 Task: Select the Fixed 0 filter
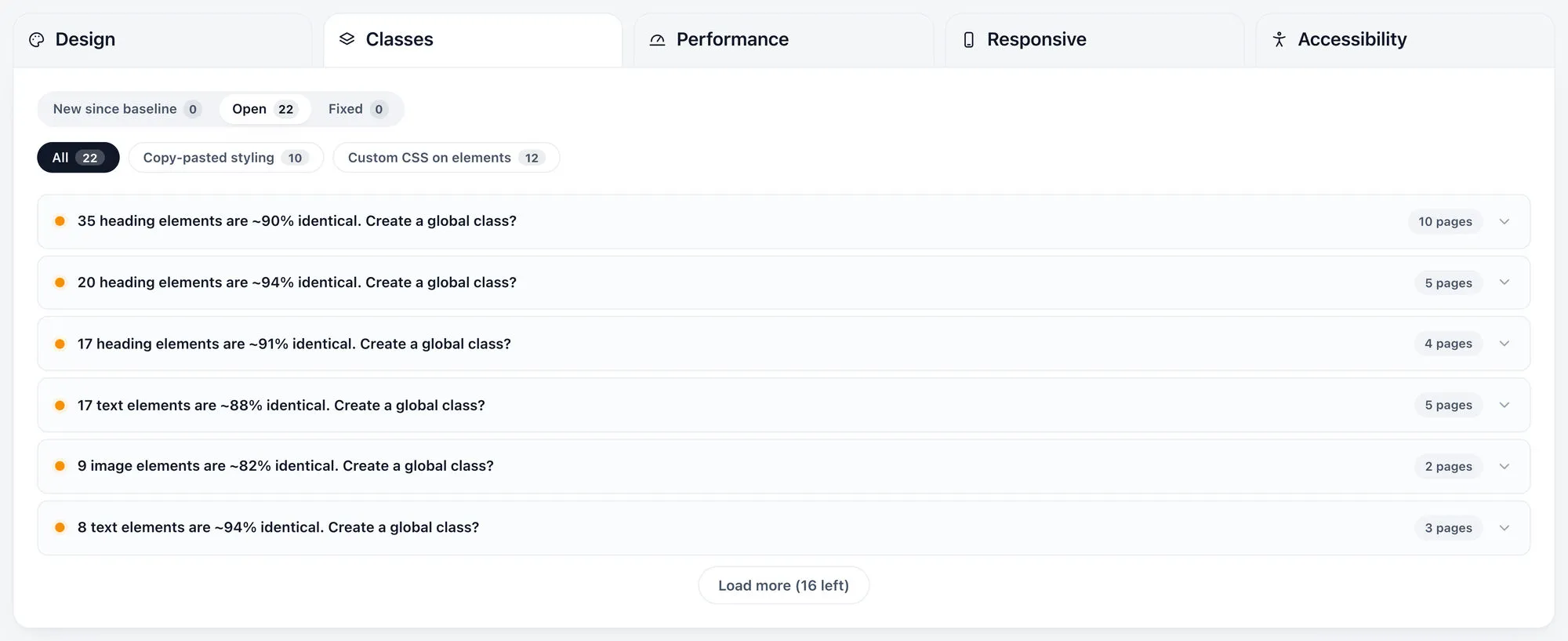pos(358,109)
